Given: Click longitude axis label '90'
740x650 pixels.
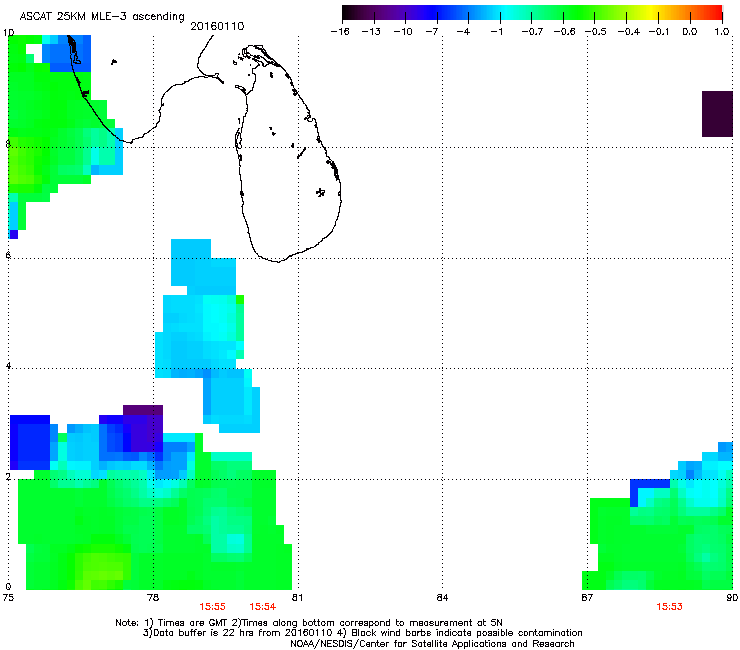Looking at the screenshot, I should point(732,598).
